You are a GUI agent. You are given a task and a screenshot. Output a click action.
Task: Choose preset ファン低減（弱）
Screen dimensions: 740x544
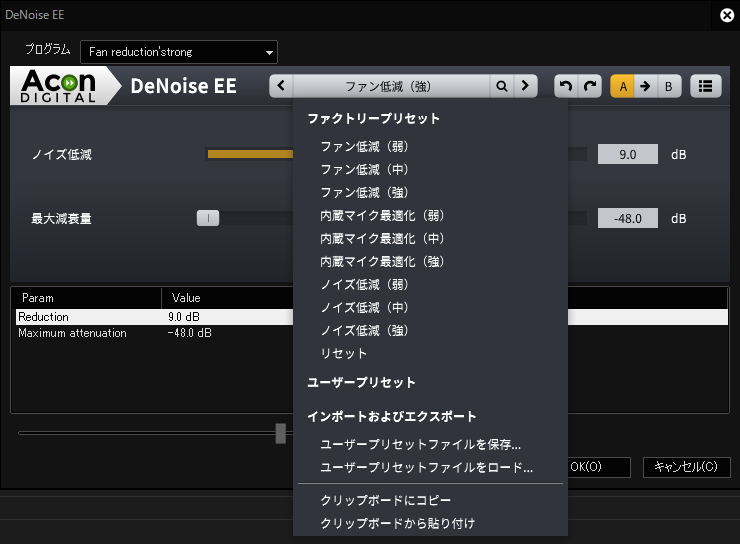click(x=364, y=147)
